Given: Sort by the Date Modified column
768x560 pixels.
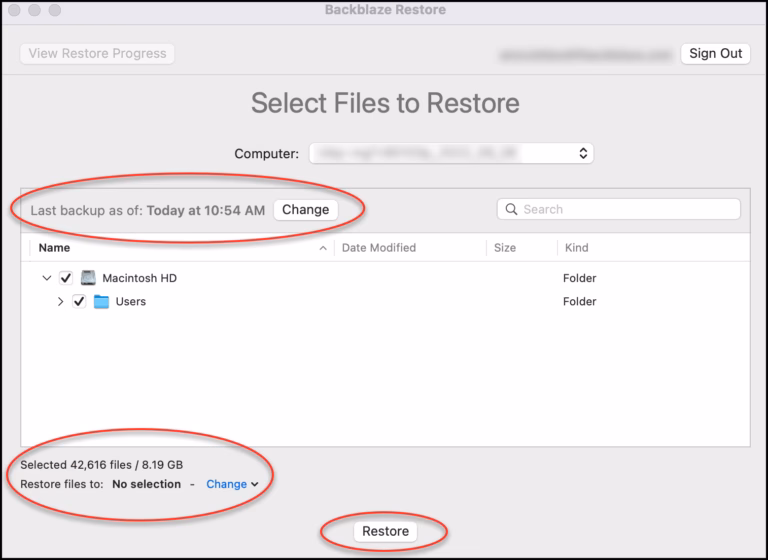Looking at the screenshot, I should point(379,248).
